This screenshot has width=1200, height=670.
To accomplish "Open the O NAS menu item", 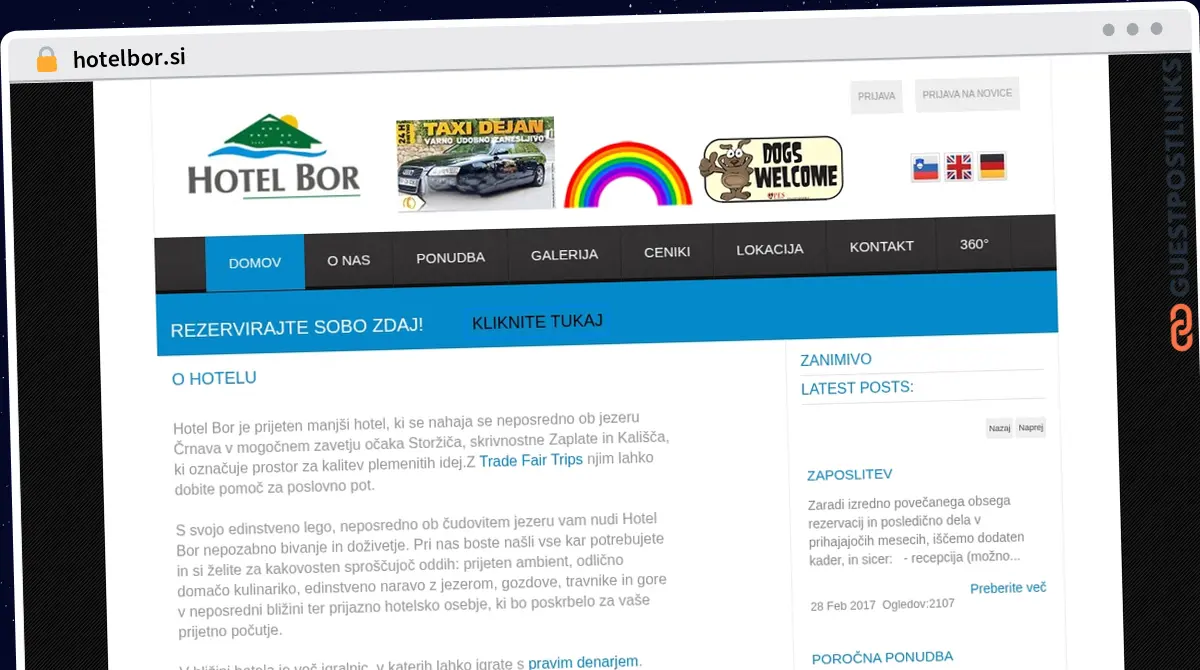I will [x=348, y=260].
